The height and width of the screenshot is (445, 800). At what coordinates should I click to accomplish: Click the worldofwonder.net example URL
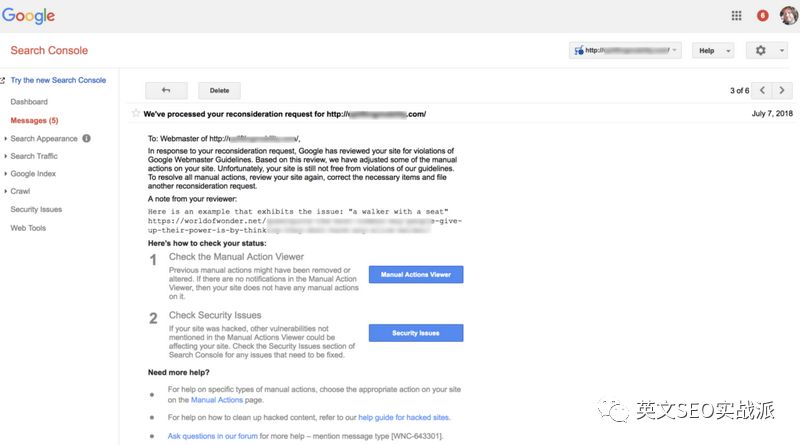pyautogui.click(x=305, y=226)
